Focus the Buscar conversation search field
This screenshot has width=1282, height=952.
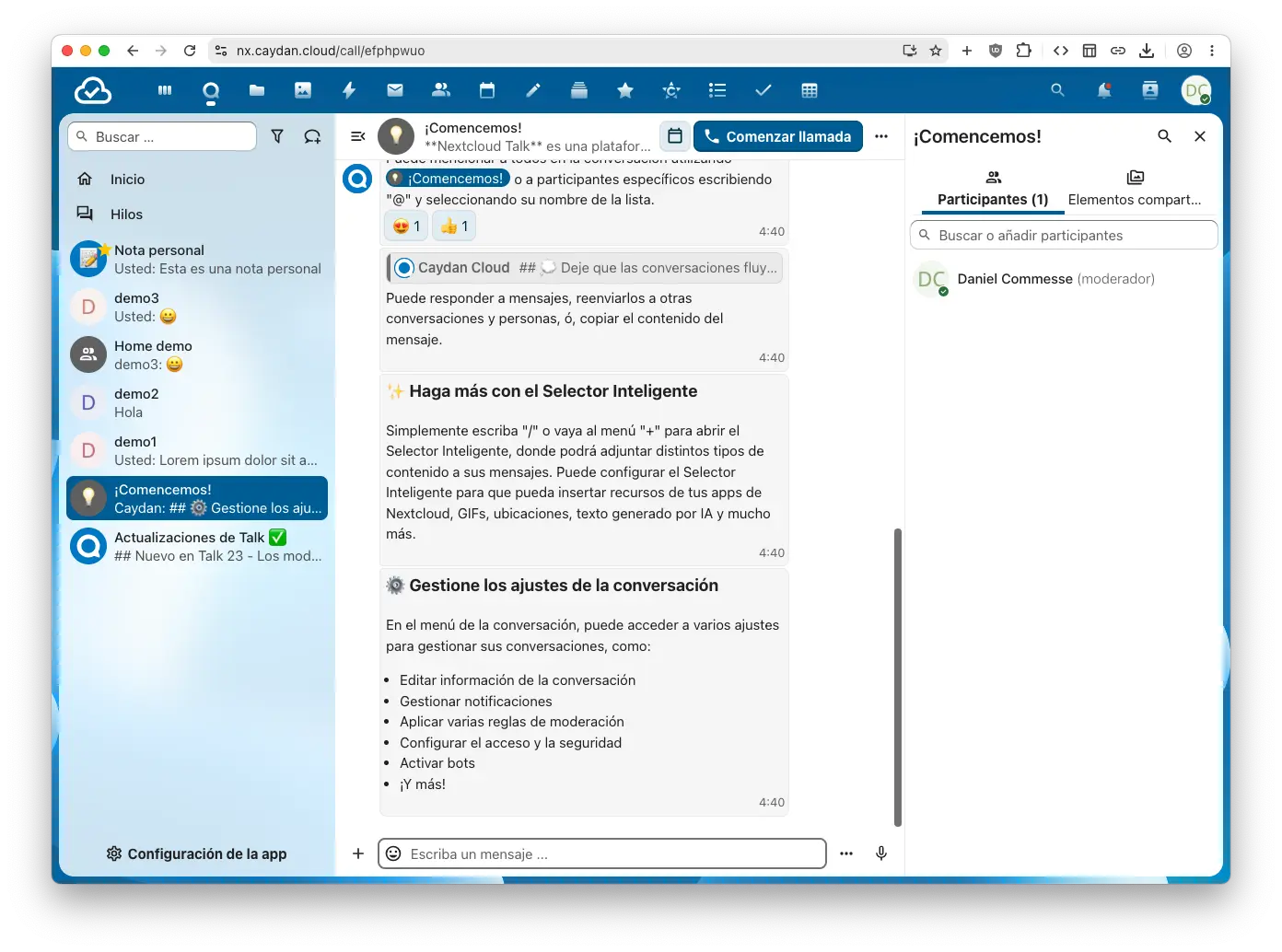click(x=162, y=136)
